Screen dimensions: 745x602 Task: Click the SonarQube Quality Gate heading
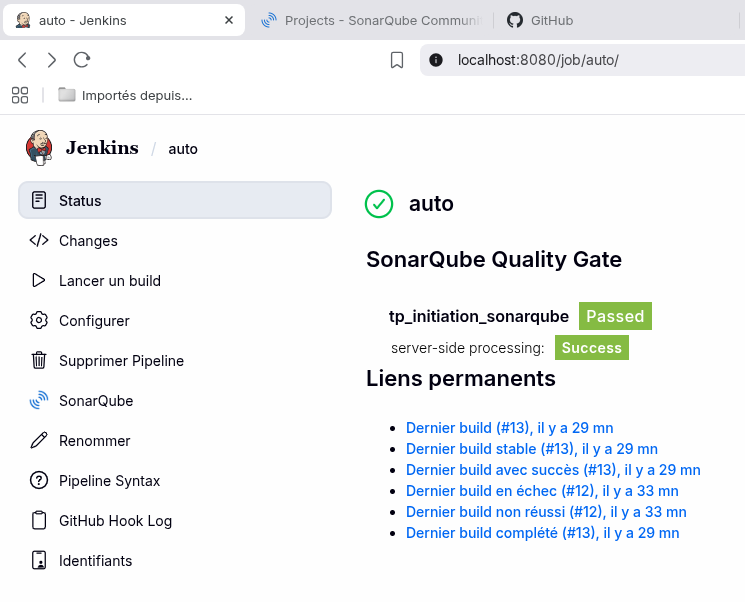tap(494, 259)
